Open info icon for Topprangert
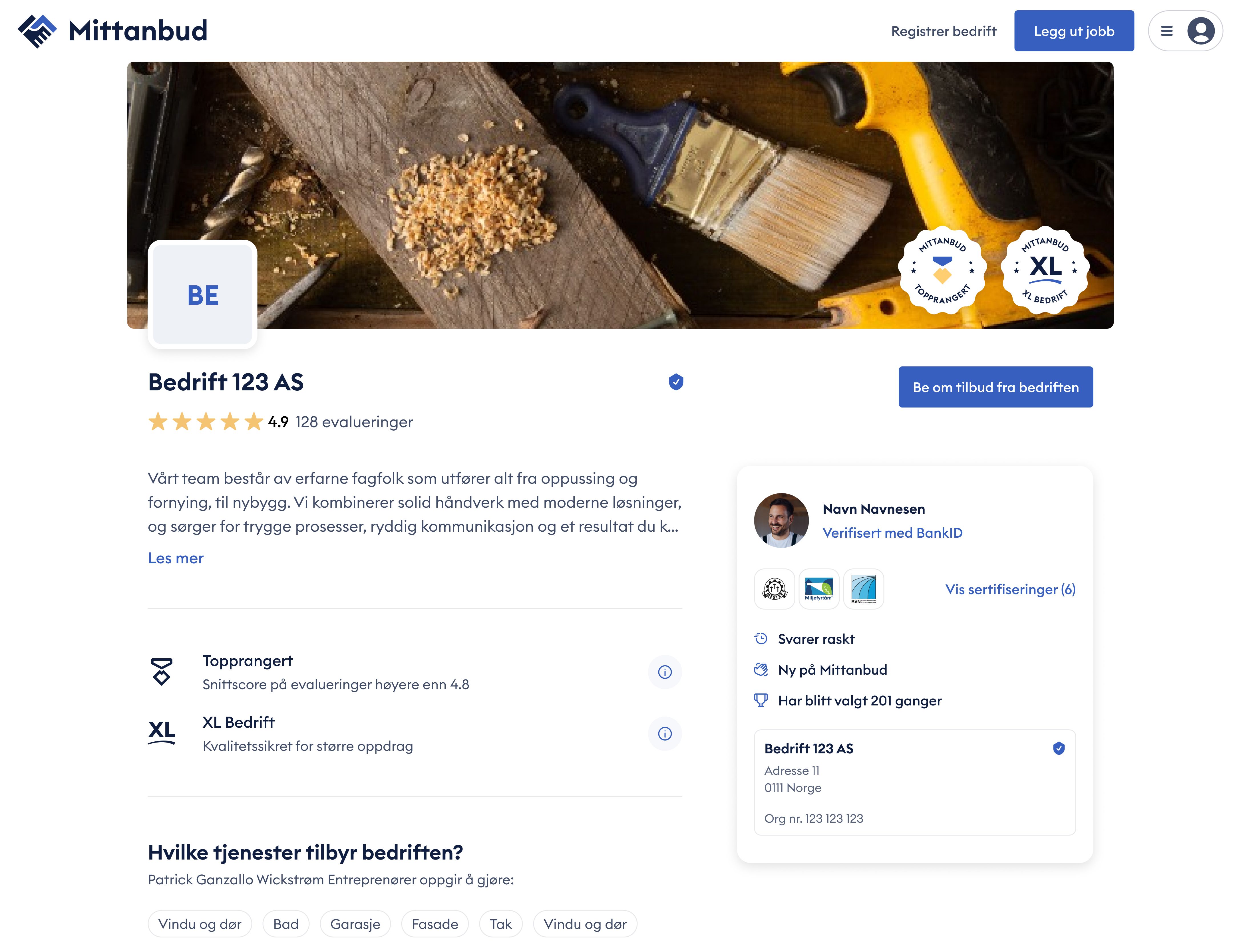 pyautogui.click(x=664, y=672)
